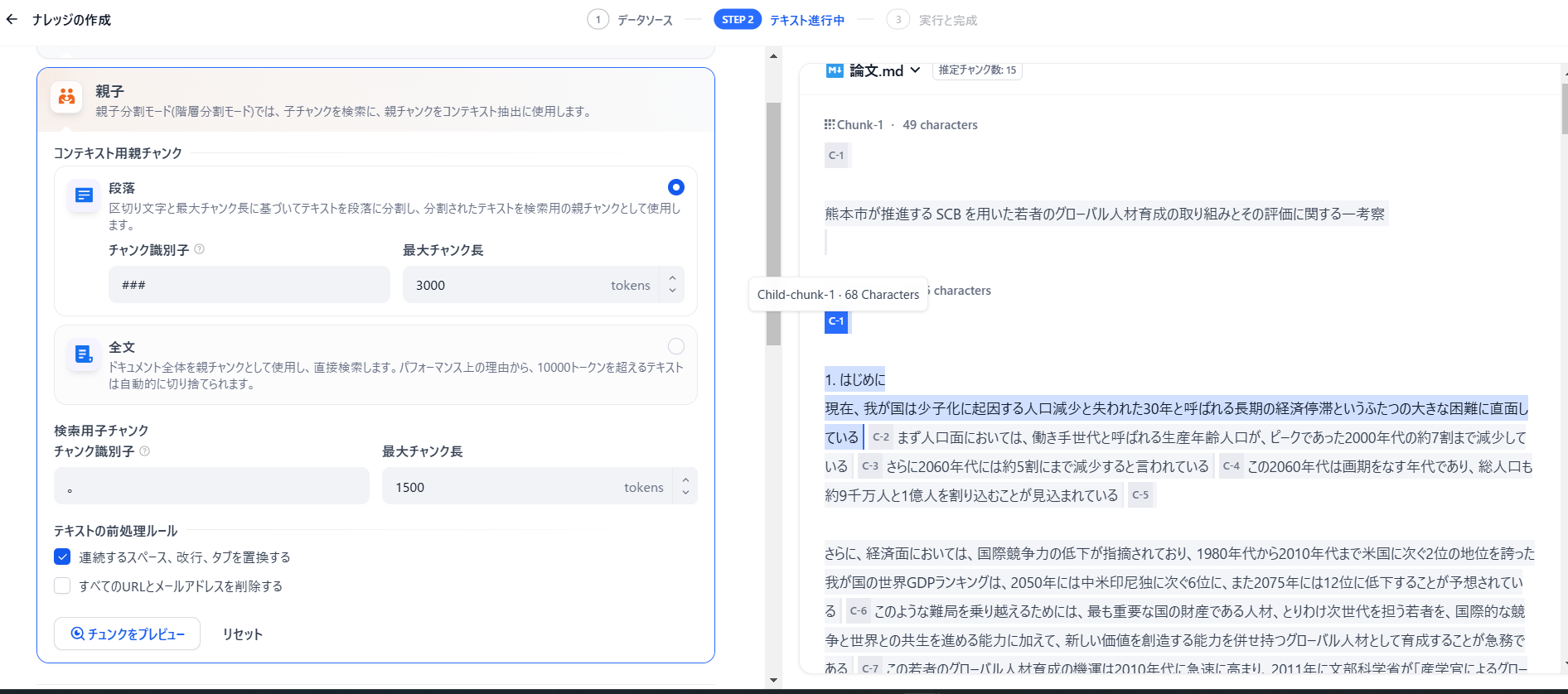Click child チャンク識別子 field containing 。
The height and width of the screenshot is (694, 1568).
[212, 487]
